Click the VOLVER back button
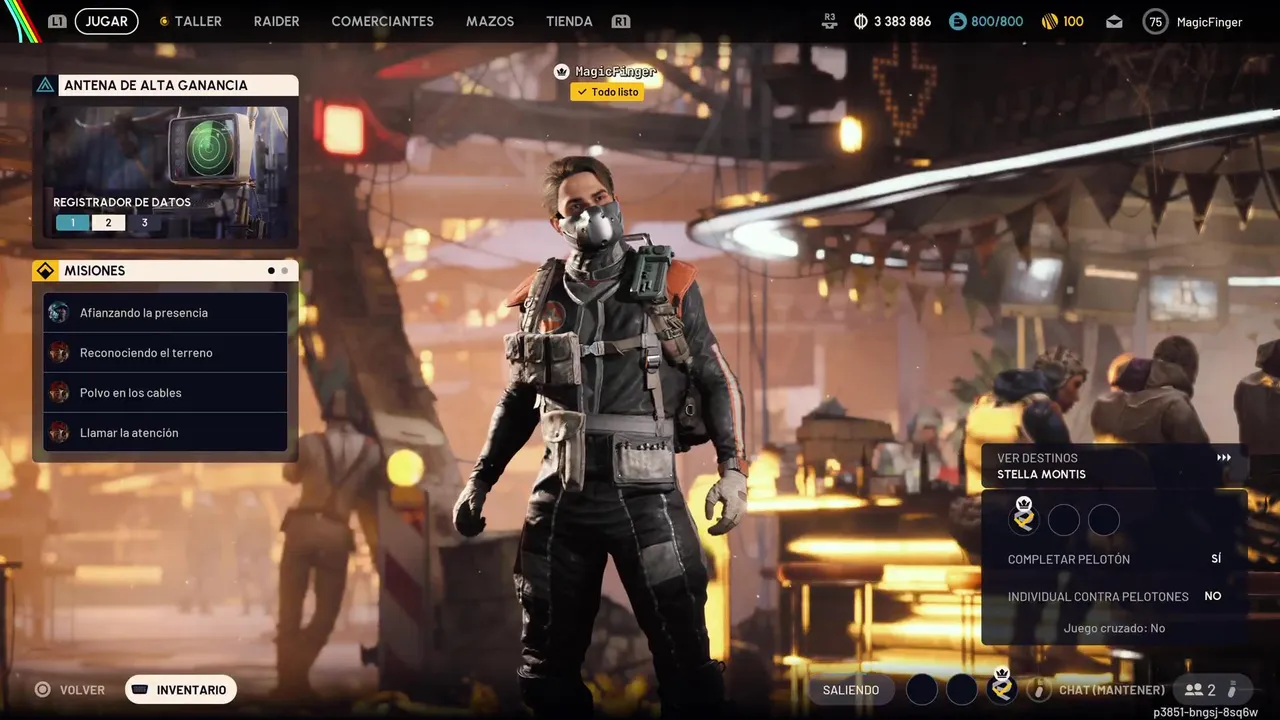This screenshot has height=720, width=1280. point(70,690)
